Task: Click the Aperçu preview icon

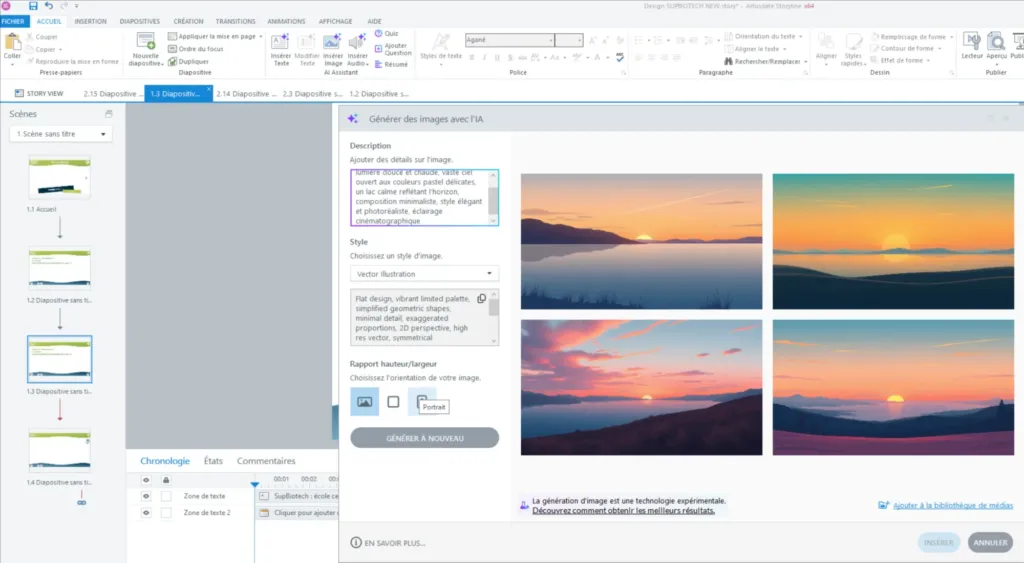Action: coord(996,42)
